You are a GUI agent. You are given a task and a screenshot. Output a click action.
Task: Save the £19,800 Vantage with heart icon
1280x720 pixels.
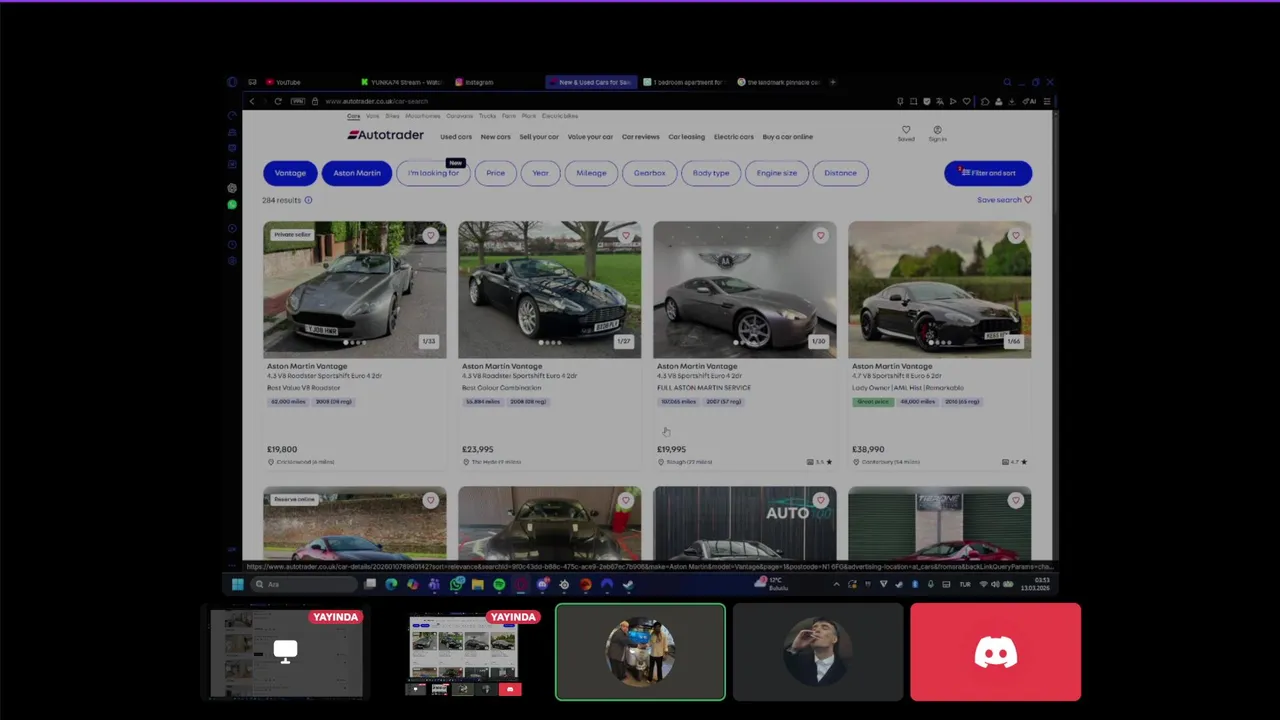click(430, 236)
